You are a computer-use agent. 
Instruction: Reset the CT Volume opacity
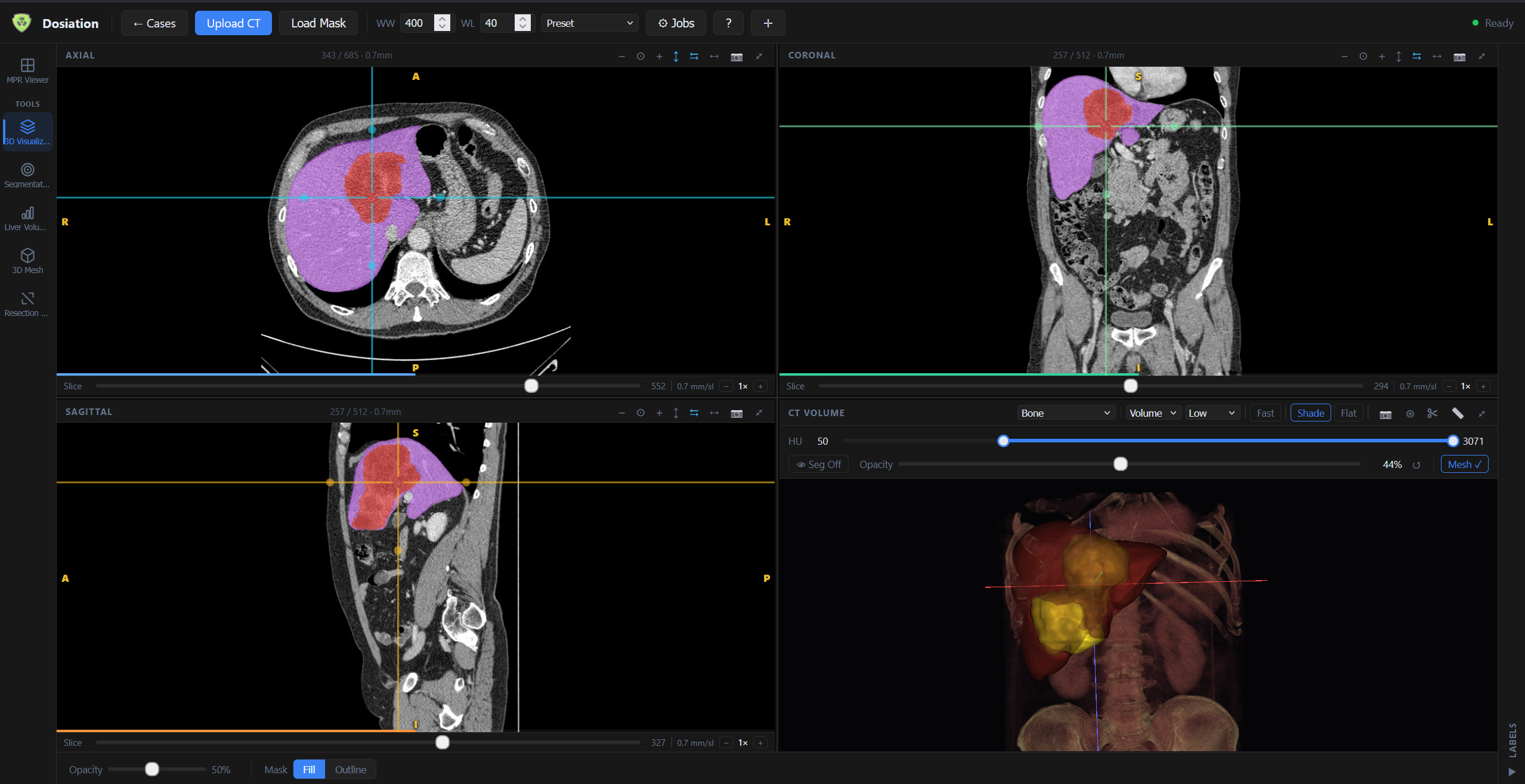[x=1416, y=465]
